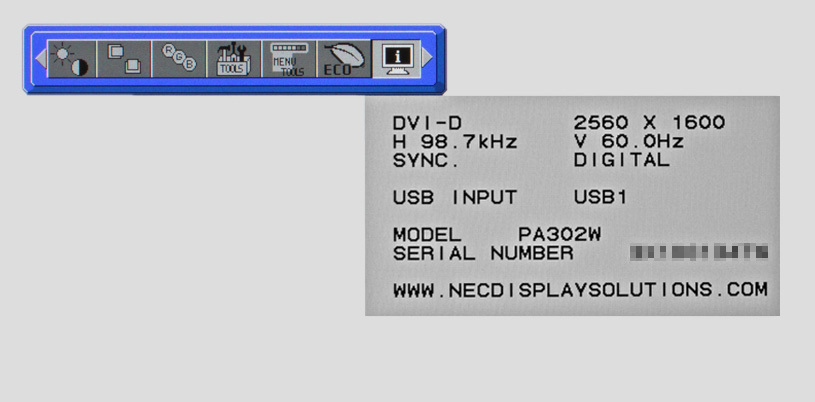Click the V 60.0Hz refresh rate readout
Image resolution: width=815 pixels, height=402 pixels.
pyautogui.click(x=629, y=142)
